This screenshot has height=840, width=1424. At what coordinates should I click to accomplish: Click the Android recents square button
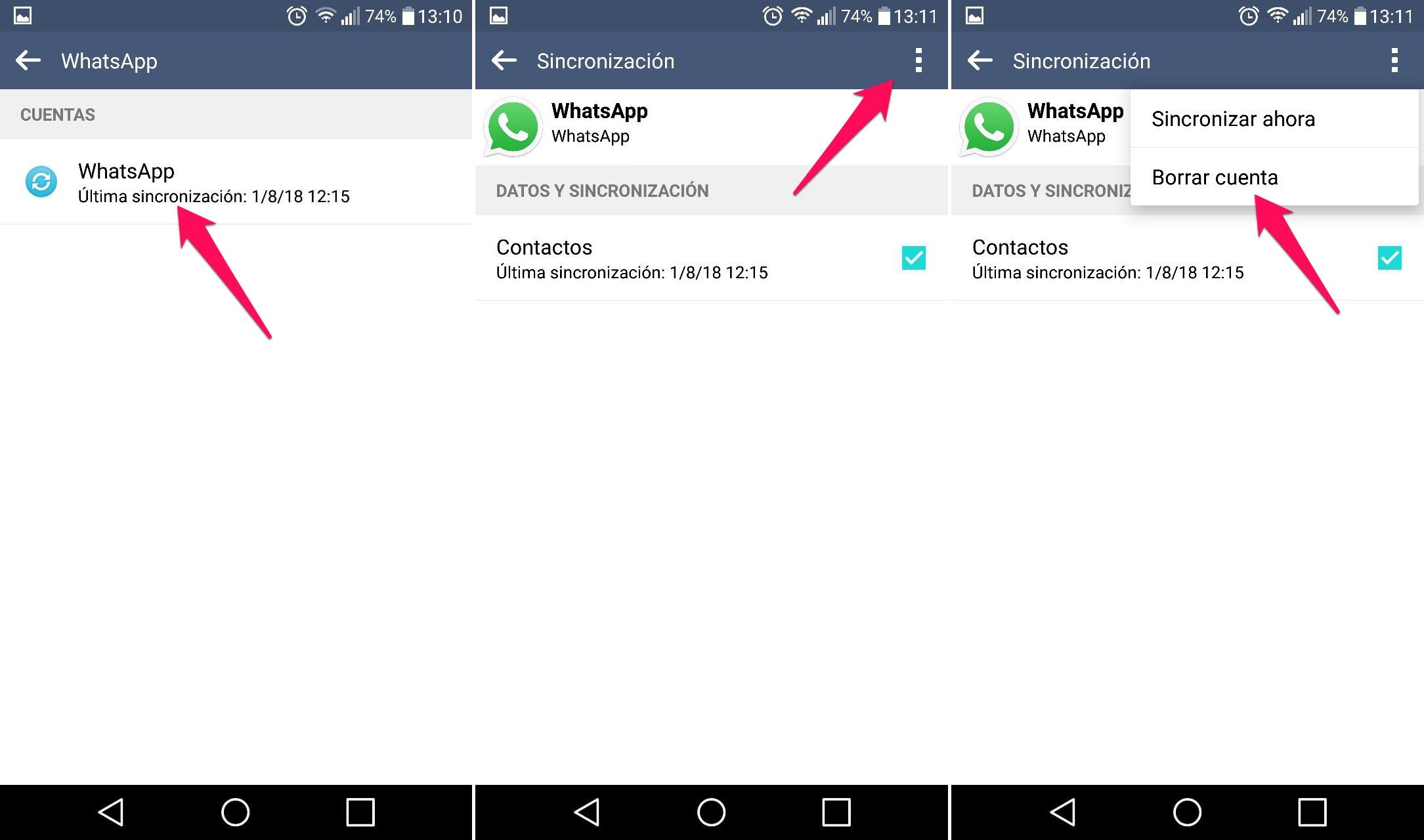click(356, 811)
